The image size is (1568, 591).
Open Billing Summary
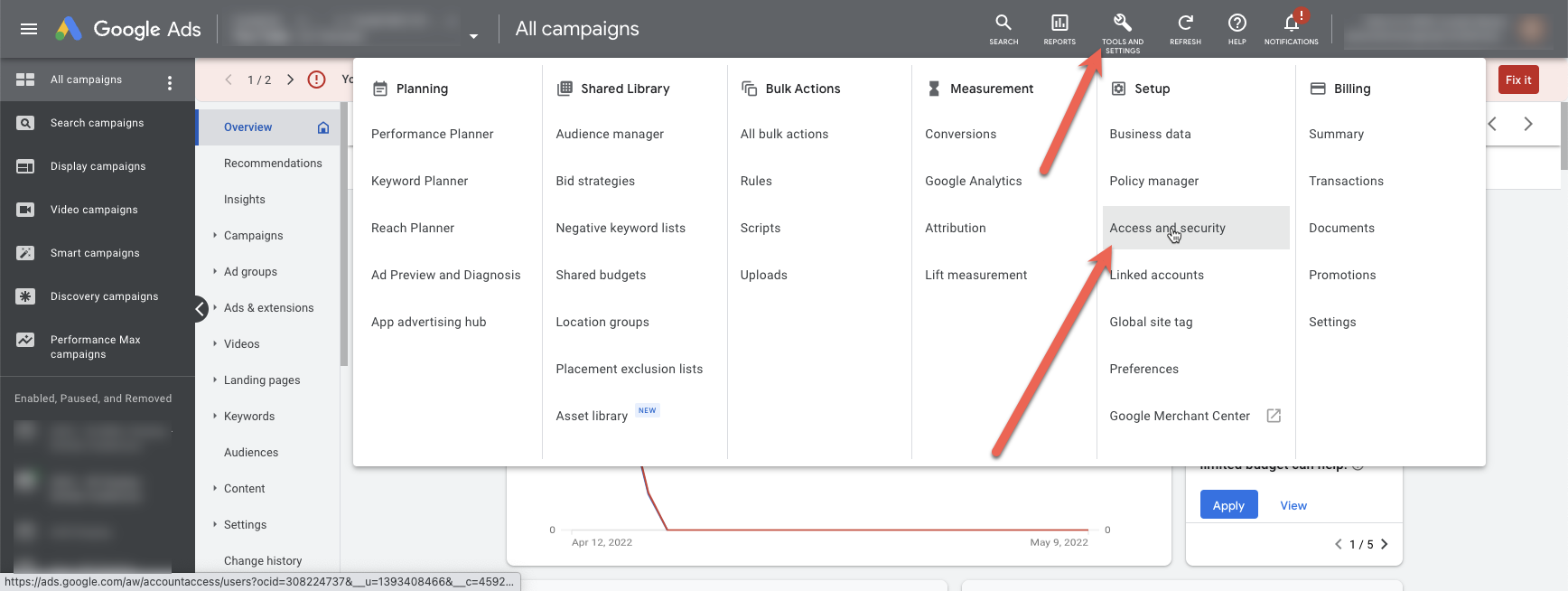1336,134
